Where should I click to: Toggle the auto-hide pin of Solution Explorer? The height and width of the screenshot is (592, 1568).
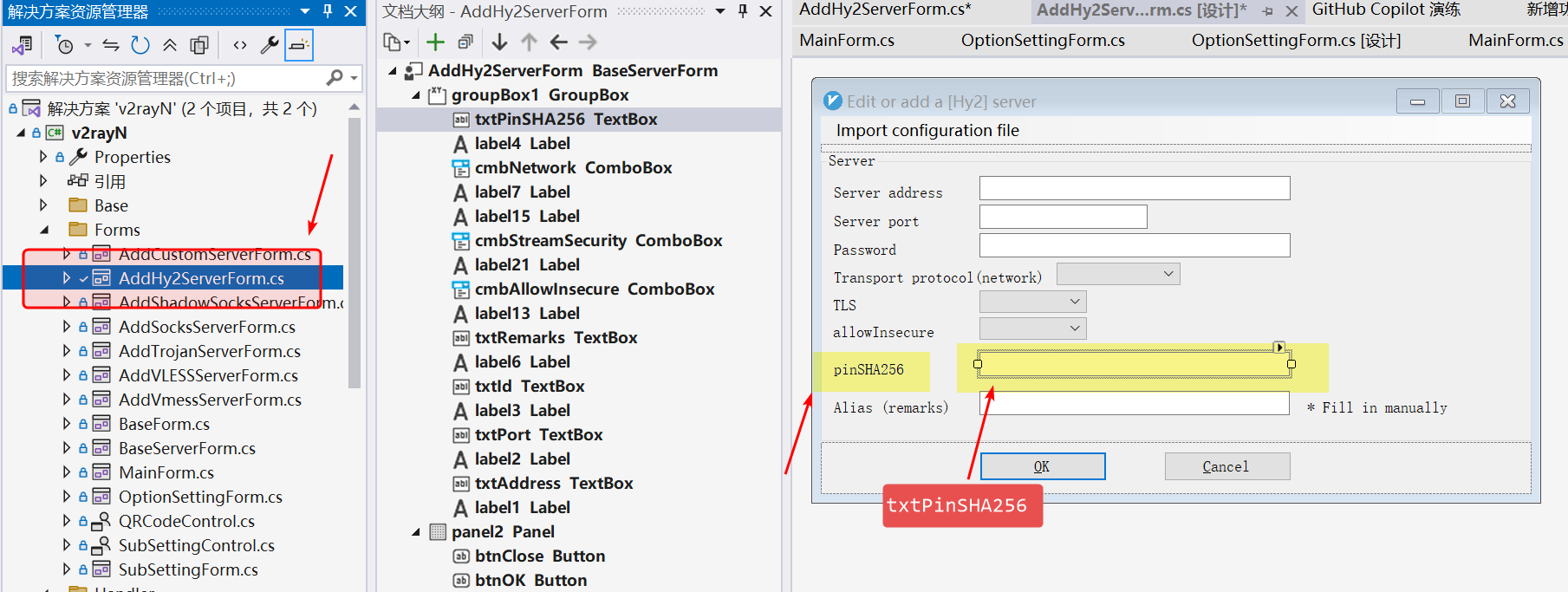coord(328,11)
